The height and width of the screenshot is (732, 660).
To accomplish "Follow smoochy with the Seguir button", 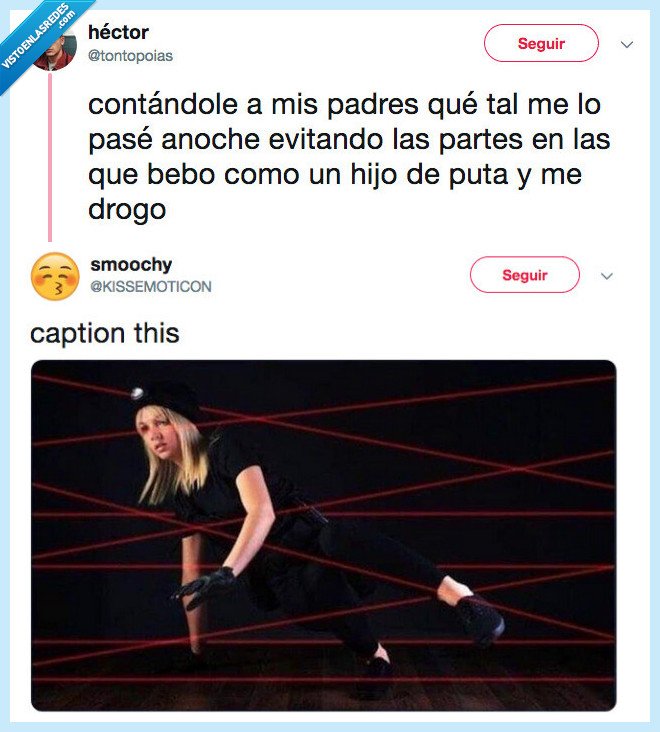I will (x=525, y=275).
